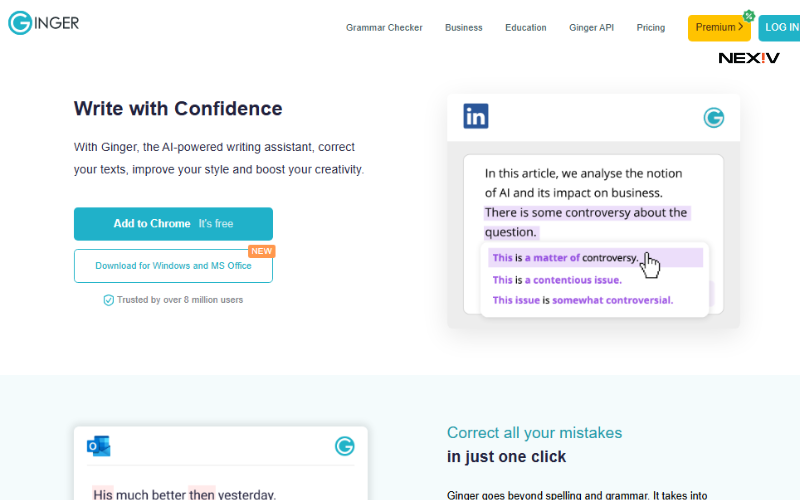Select suggestion 'This is a contentious issue.'
This screenshot has height=500, width=800.
coord(557,280)
